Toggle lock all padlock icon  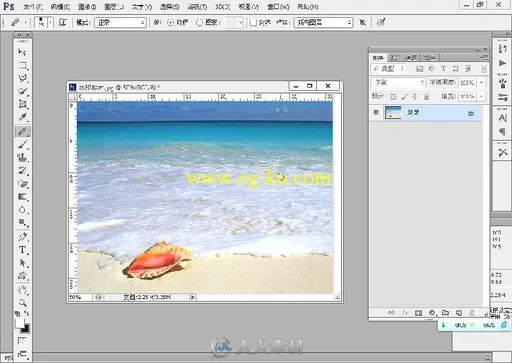coord(426,97)
